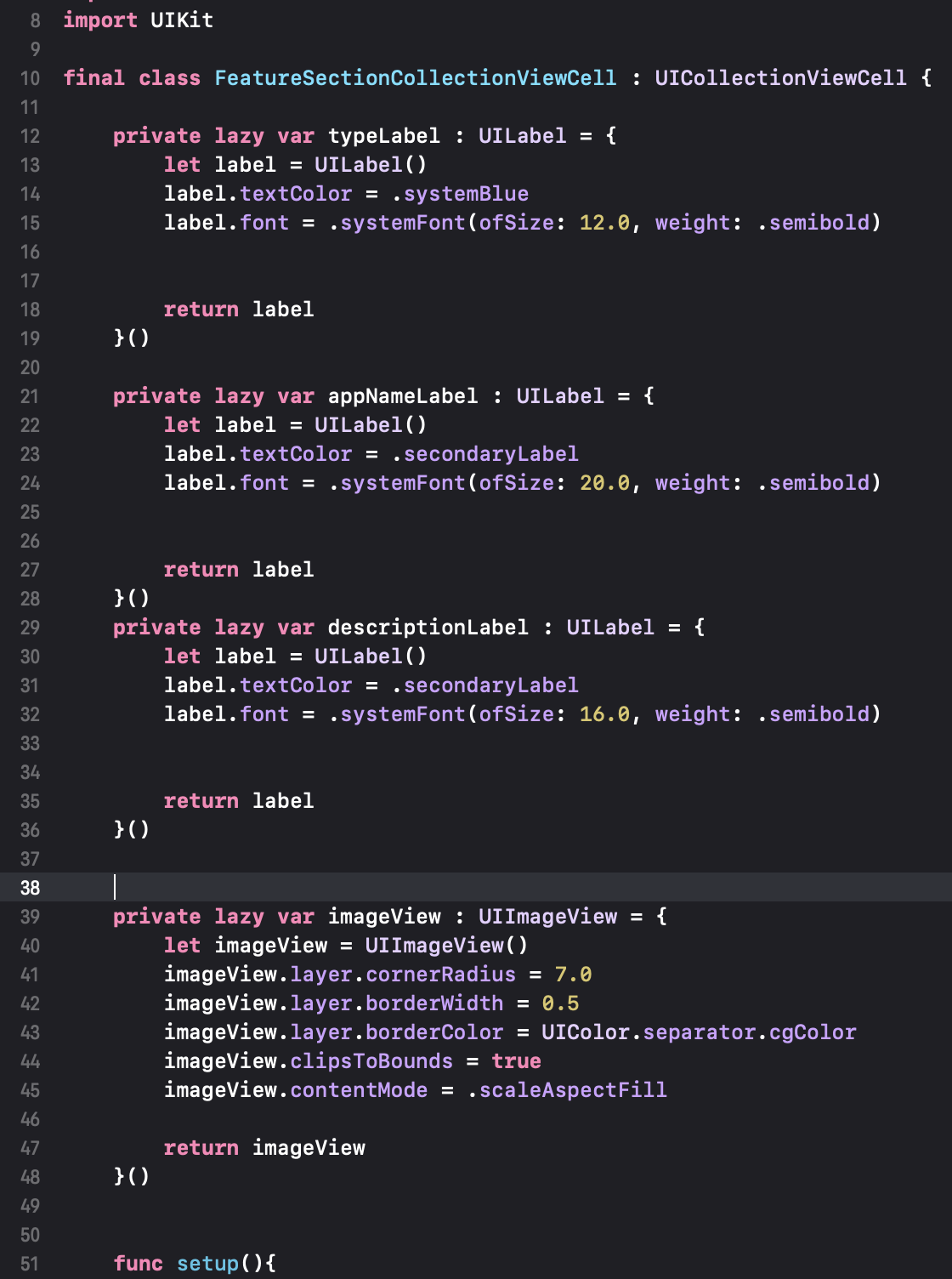
Task: Click border width value 0.5
Action: (560, 1003)
